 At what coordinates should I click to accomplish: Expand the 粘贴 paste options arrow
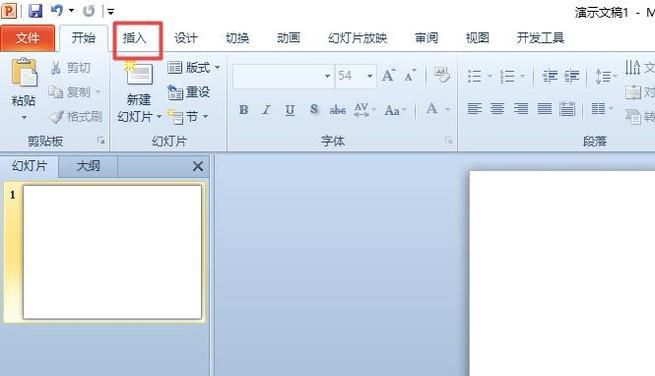(24, 117)
